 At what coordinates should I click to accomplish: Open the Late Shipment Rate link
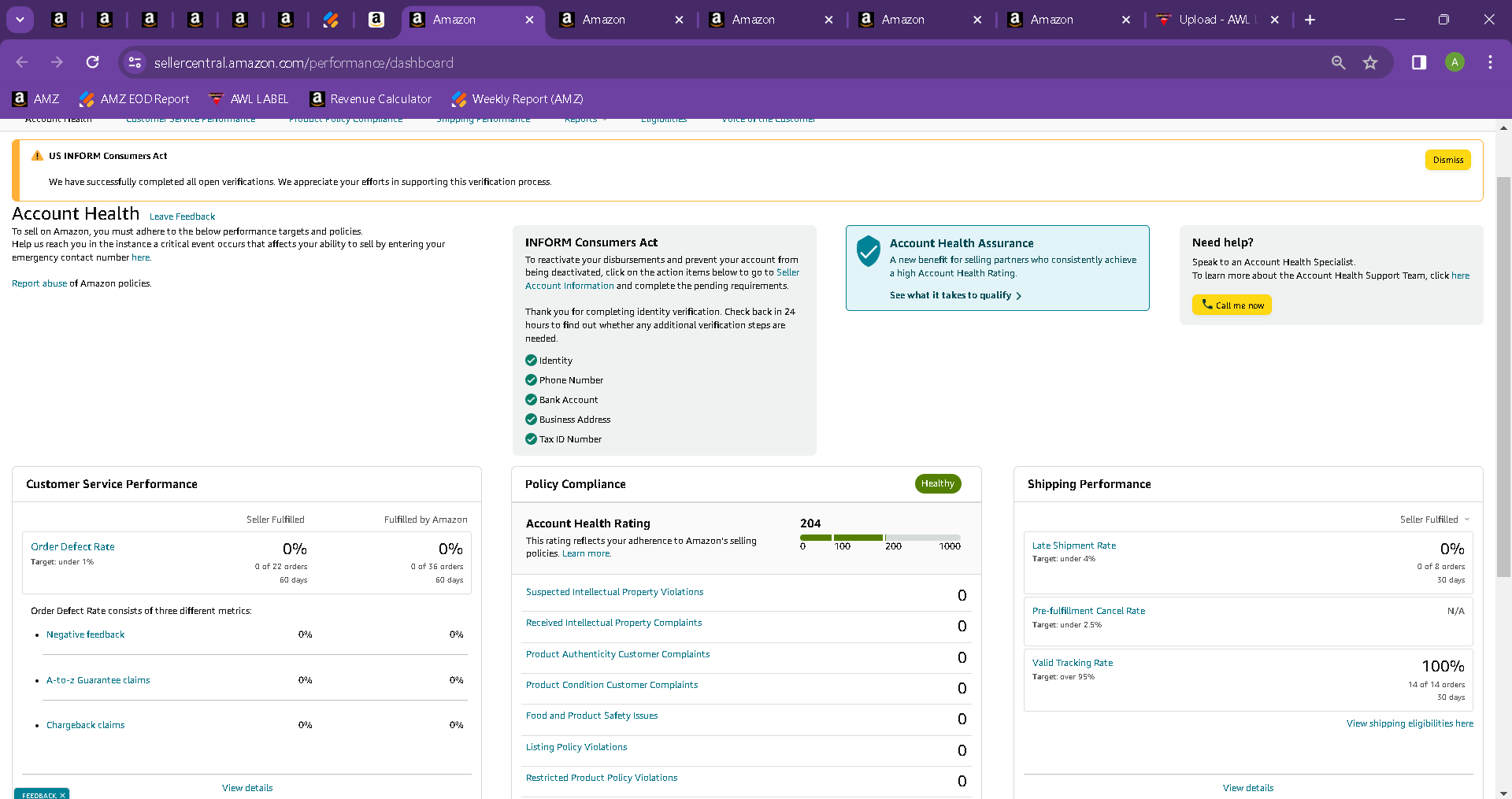1074,546
